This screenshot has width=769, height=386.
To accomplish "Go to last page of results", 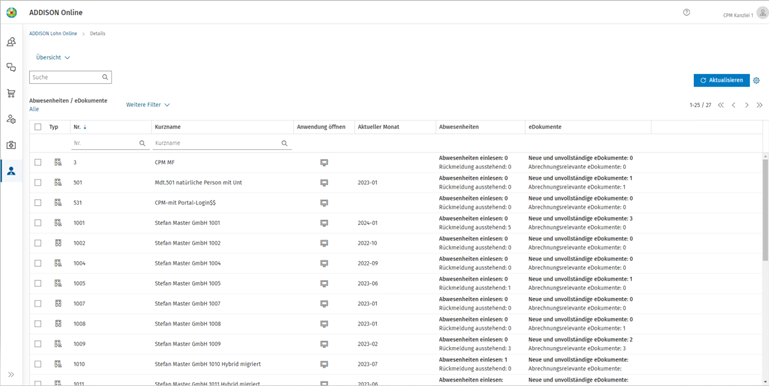I will (759, 105).
